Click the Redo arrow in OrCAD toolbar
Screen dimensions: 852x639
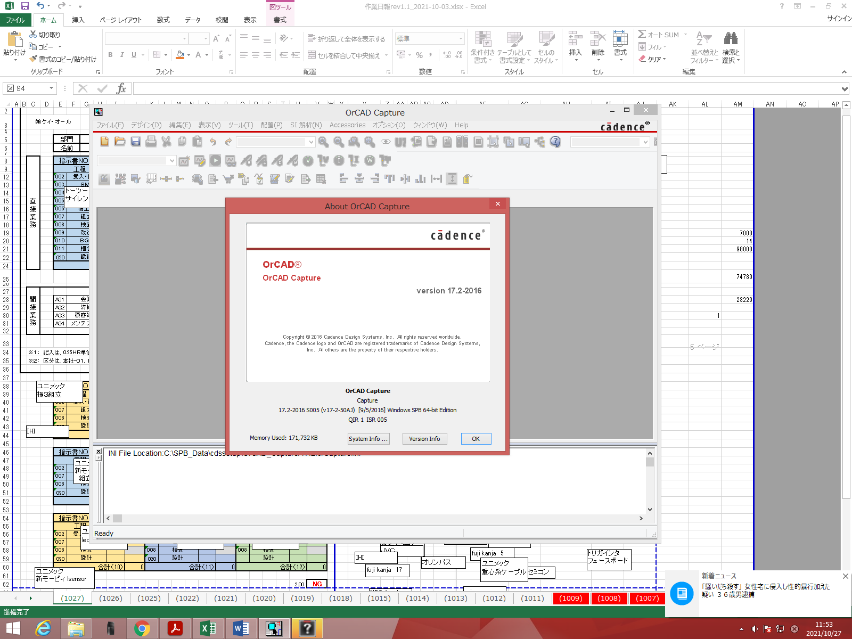pyautogui.click(x=228, y=142)
